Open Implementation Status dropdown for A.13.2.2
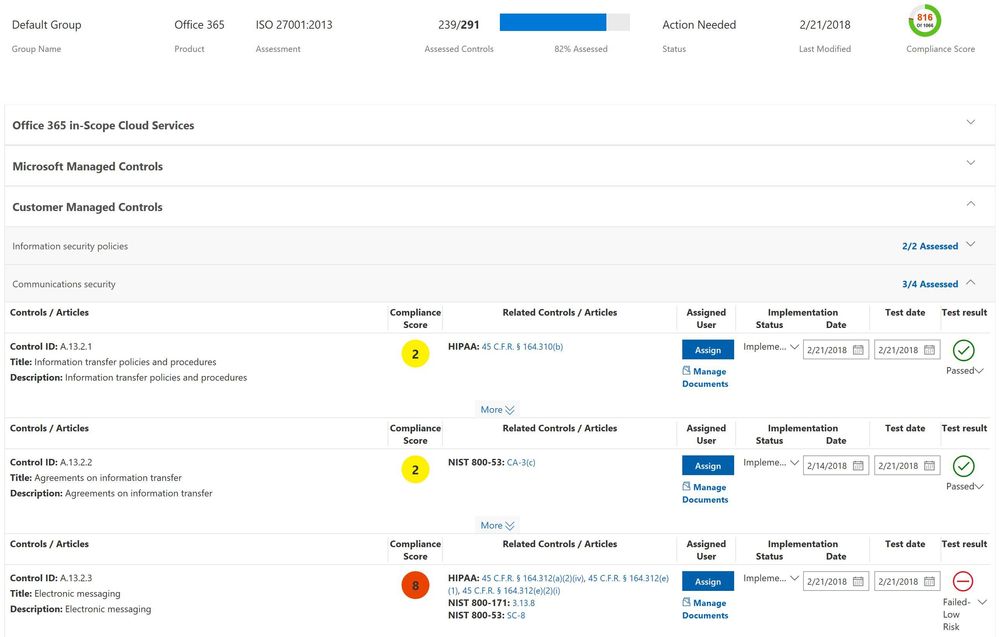This screenshot has width=999, height=637. [770, 463]
